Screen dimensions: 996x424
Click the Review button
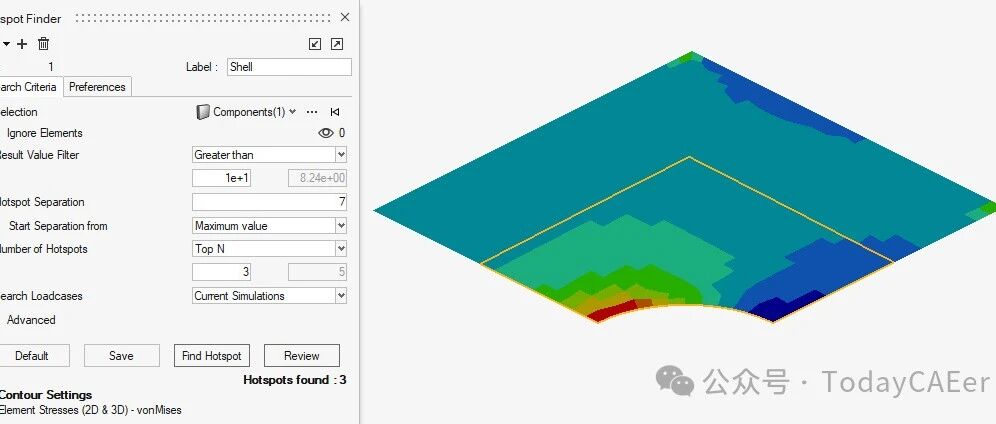click(x=302, y=355)
